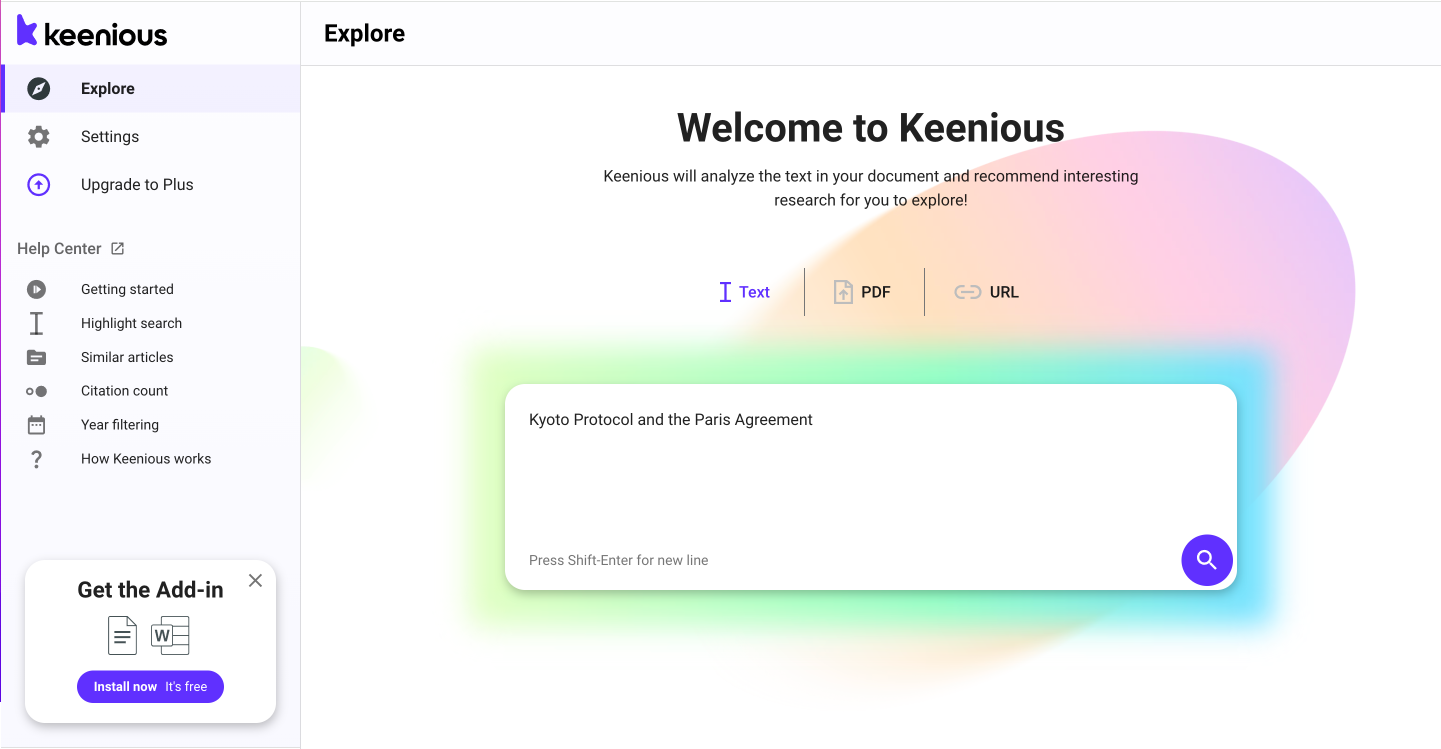Click the Year filtering calendar icon

point(37,425)
